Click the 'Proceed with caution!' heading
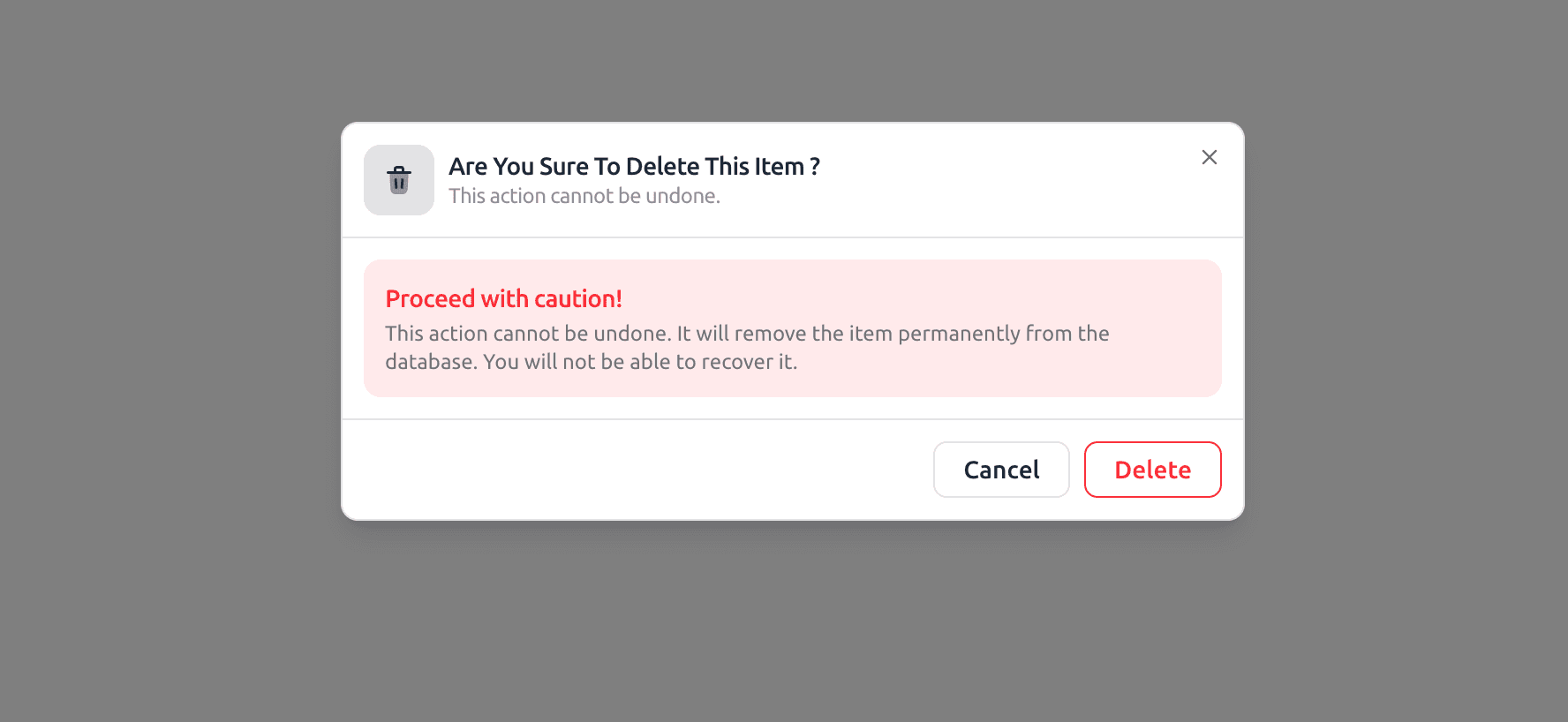This screenshot has width=1568, height=722. 503,298
